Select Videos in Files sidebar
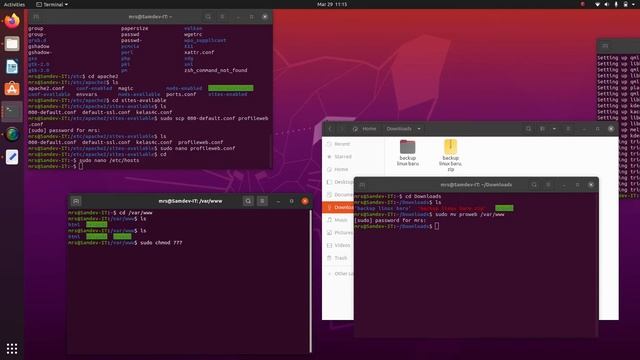This screenshot has height=360, width=640. click(x=339, y=245)
